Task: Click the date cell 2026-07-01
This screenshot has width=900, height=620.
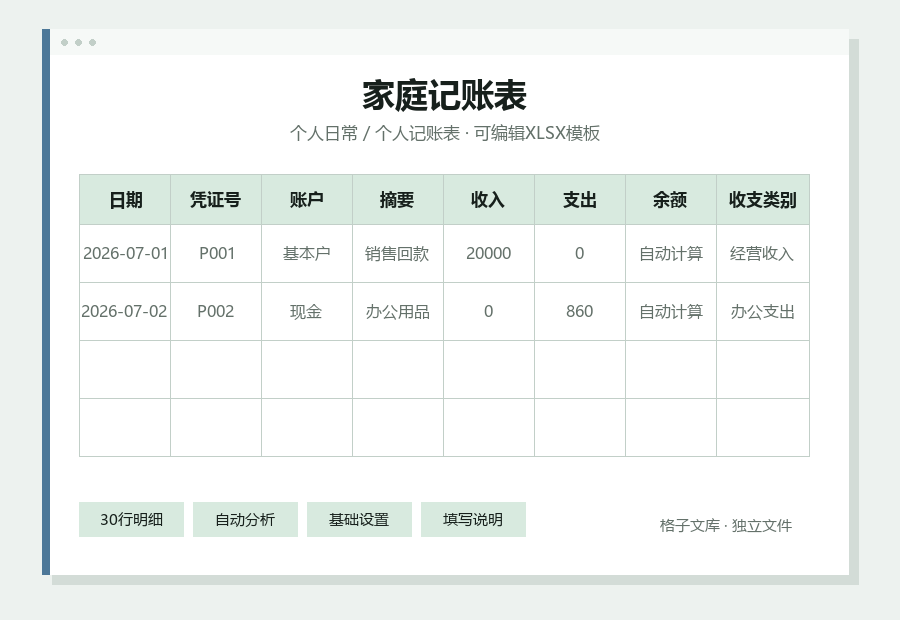Action: tap(125, 254)
